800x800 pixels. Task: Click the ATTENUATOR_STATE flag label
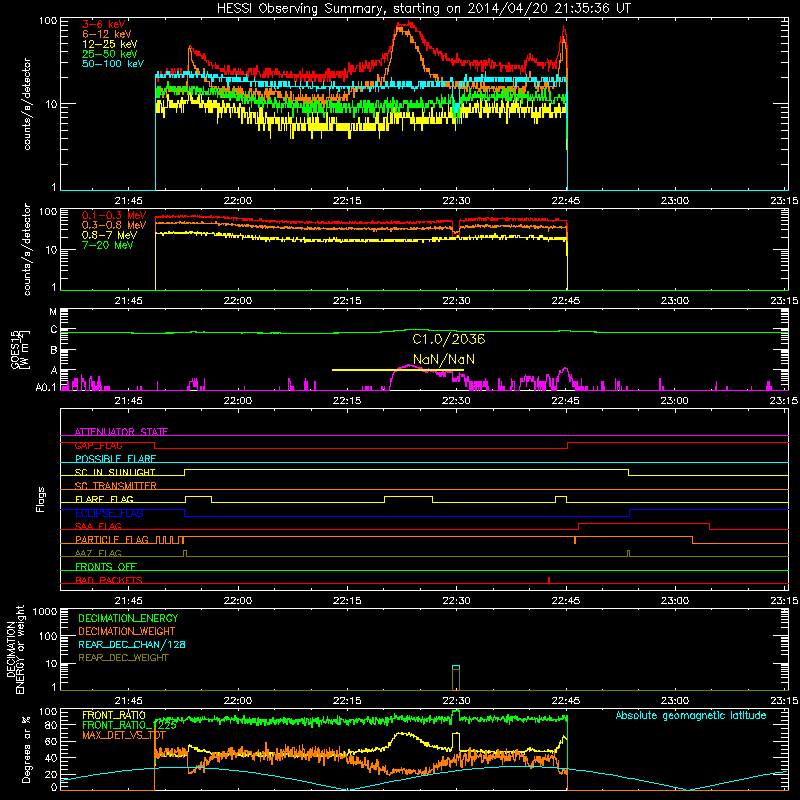tap(121, 432)
